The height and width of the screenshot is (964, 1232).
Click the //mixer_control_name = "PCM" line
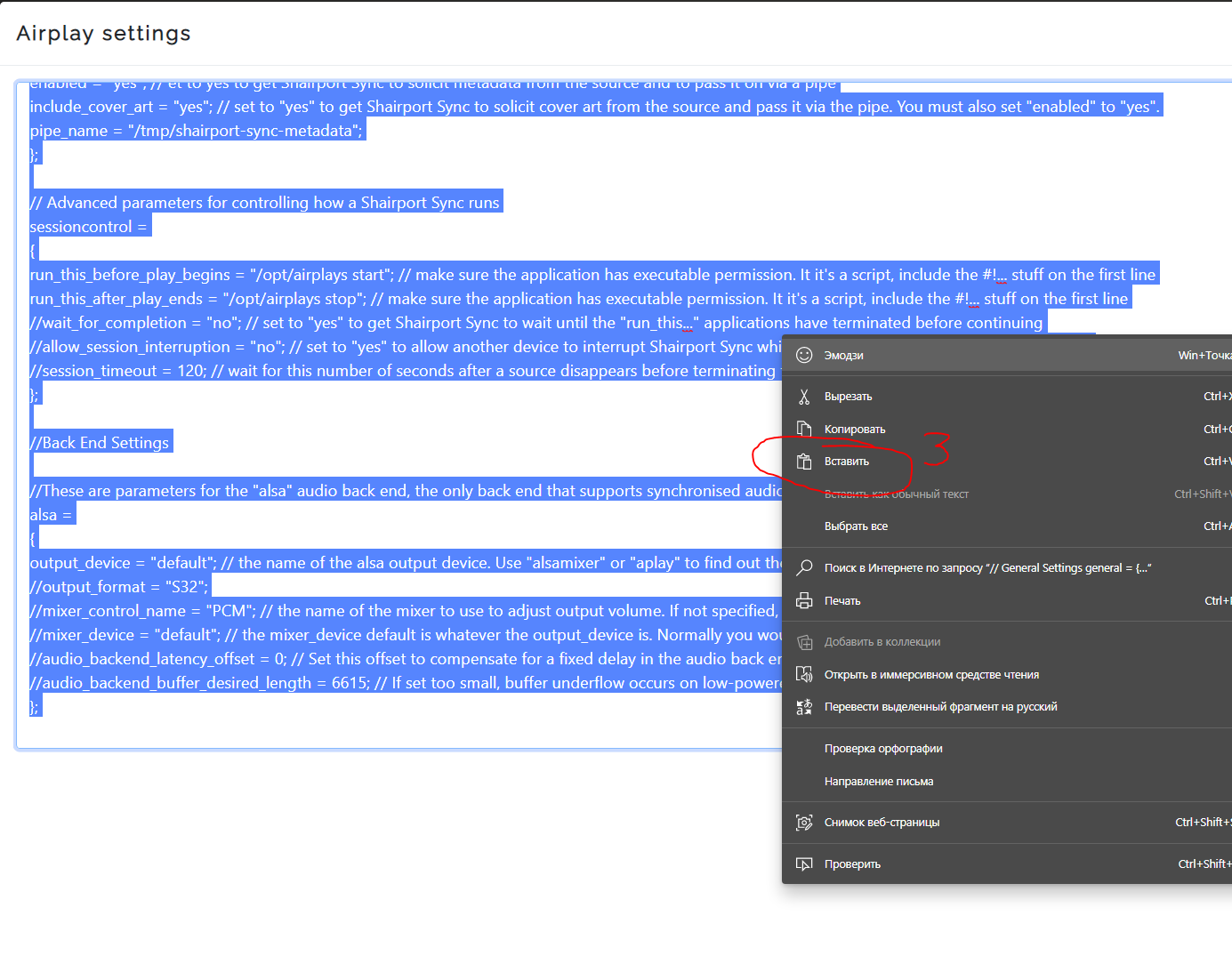tap(406, 611)
